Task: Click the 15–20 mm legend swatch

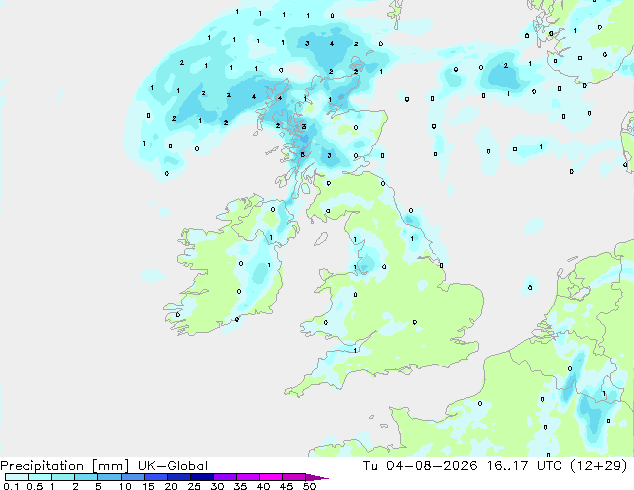Action: coord(155,477)
